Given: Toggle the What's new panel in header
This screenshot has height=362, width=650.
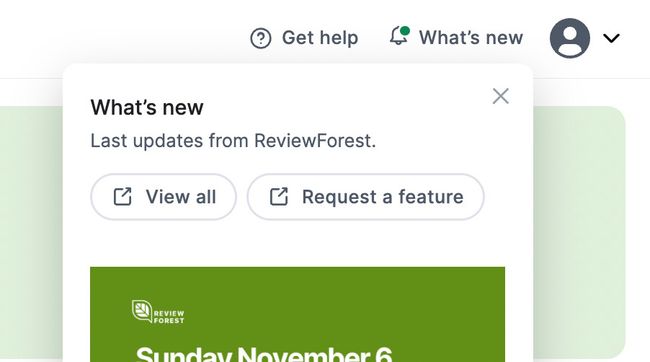Looking at the screenshot, I should (x=456, y=37).
